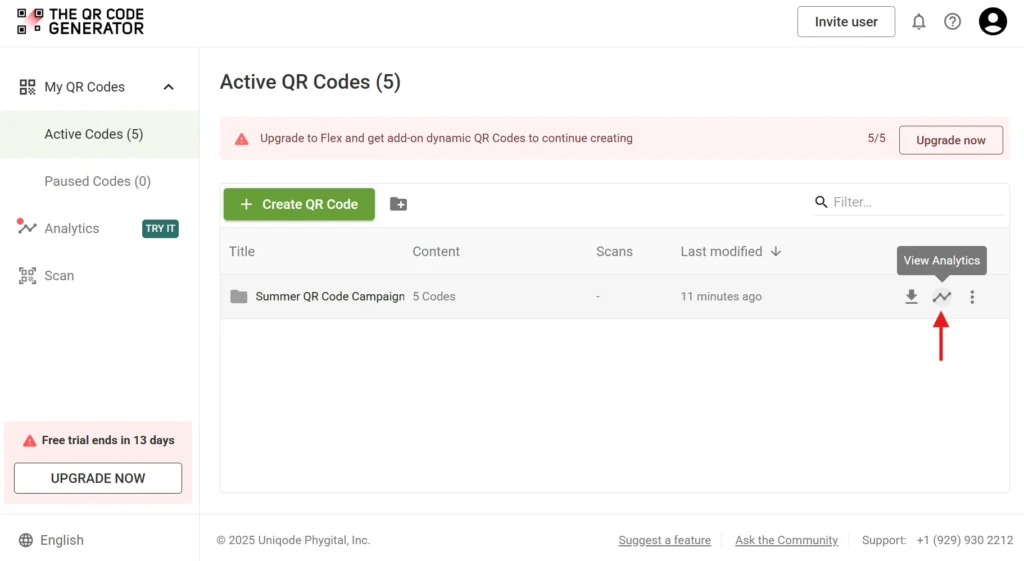
Task: Click the new folder icon
Action: coord(398,204)
